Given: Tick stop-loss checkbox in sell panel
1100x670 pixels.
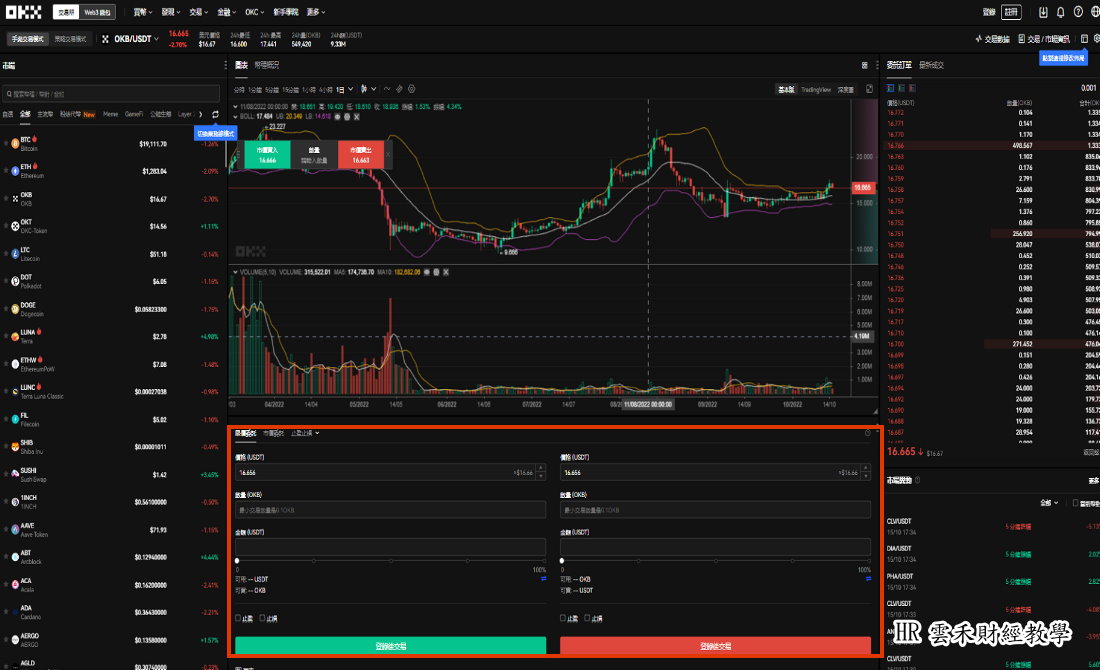Looking at the screenshot, I should tap(587, 618).
